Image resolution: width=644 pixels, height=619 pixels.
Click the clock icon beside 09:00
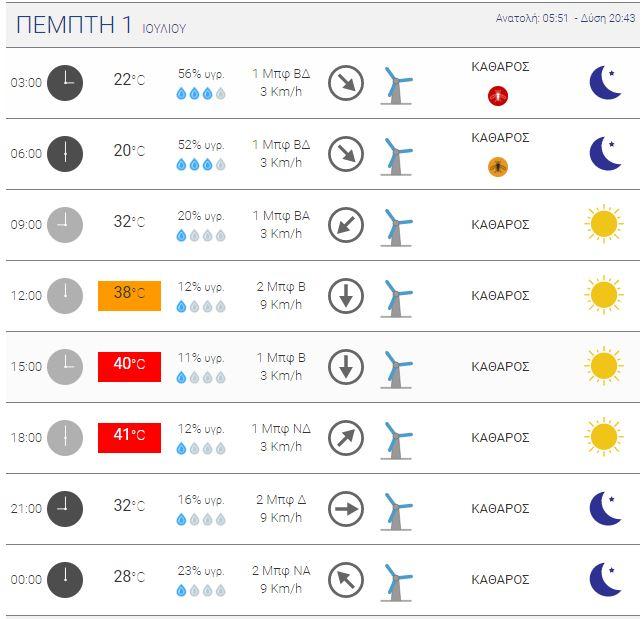65,225
